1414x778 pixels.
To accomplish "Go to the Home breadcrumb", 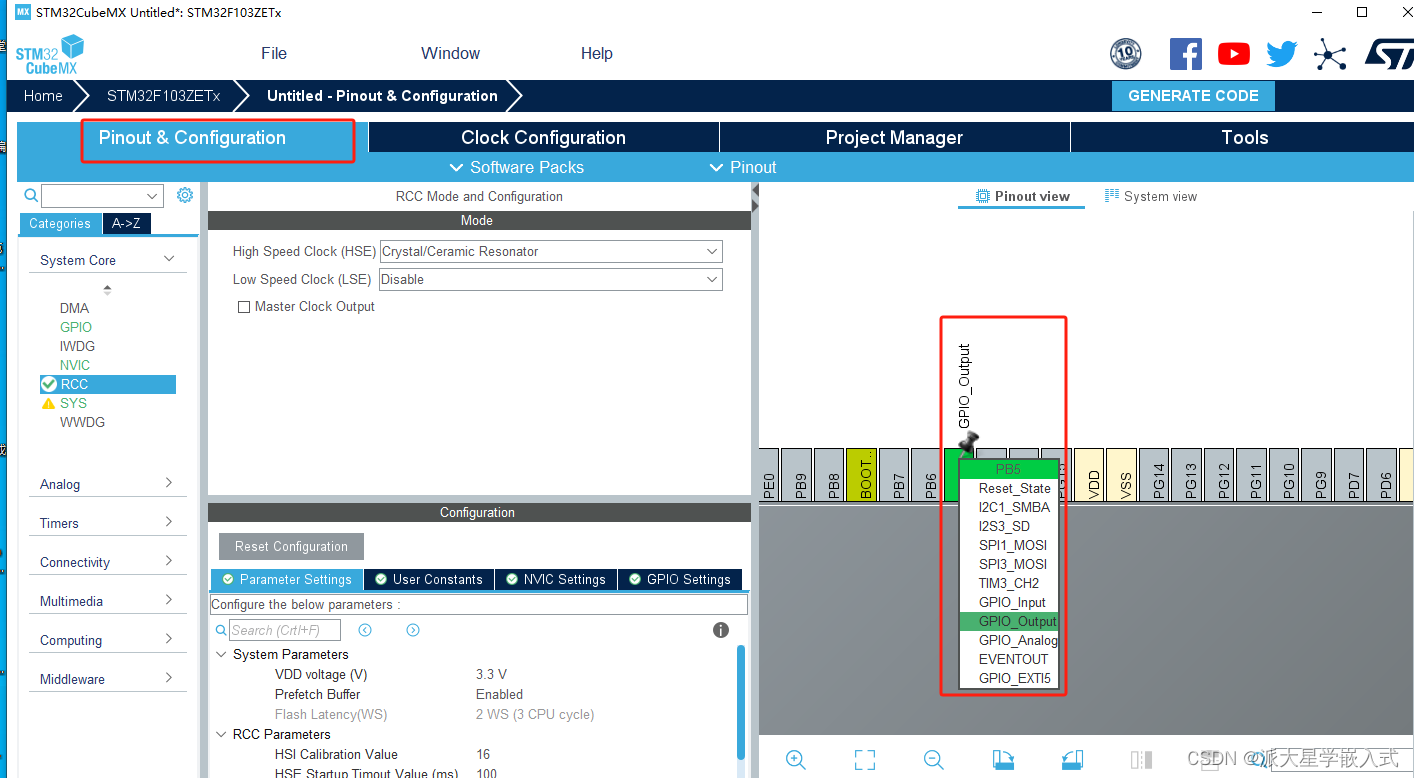I will coord(43,96).
